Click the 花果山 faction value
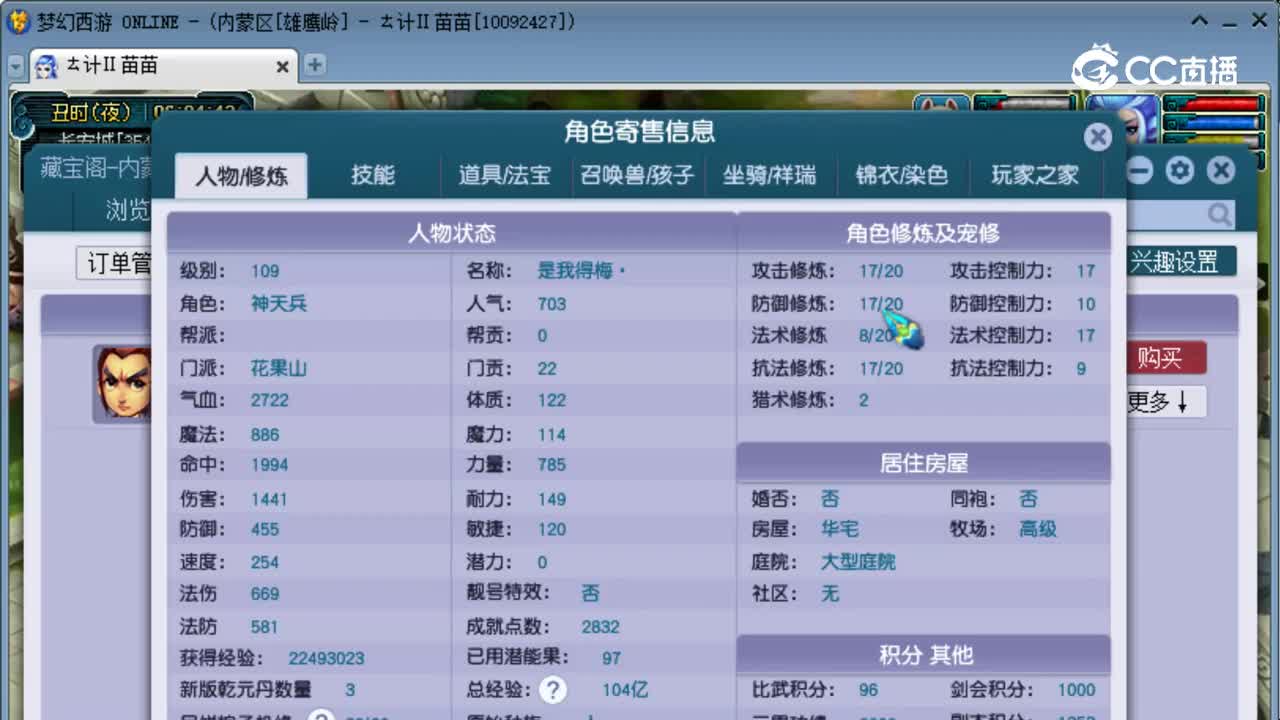The width and height of the screenshot is (1280, 720). pyautogui.click(x=278, y=368)
